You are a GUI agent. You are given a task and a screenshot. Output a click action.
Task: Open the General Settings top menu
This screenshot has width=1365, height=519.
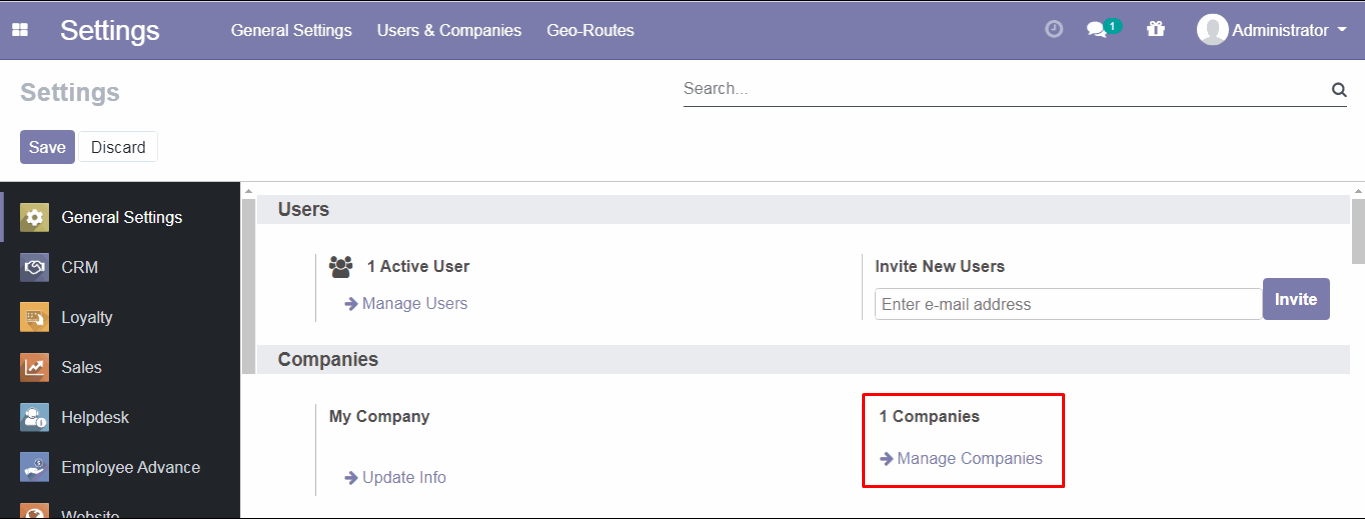pyautogui.click(x=291, y=30)
